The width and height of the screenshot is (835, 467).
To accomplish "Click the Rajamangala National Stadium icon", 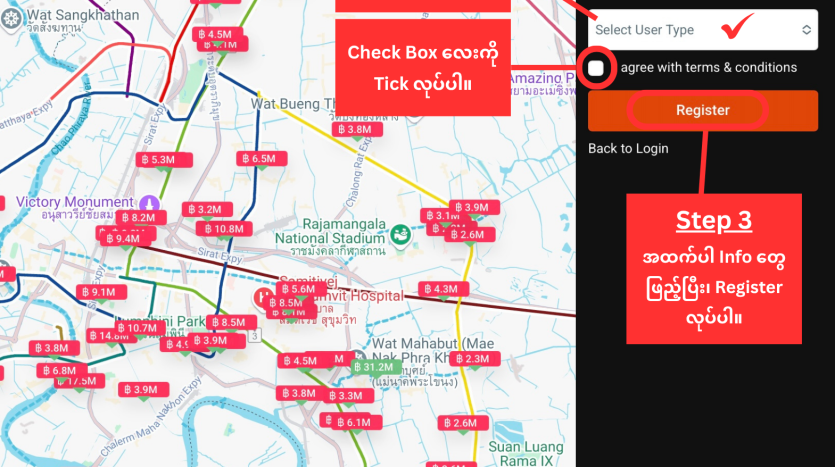I will (399, 234).
